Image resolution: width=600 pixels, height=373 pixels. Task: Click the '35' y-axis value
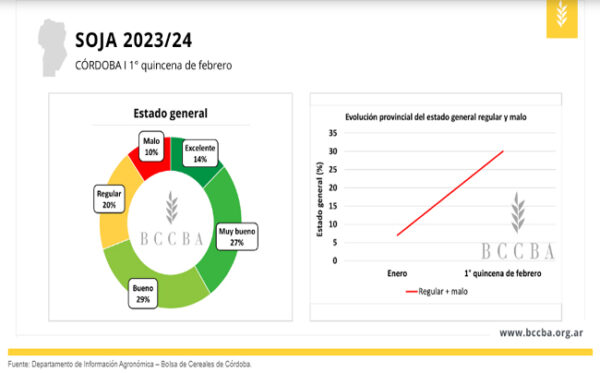click(x=333, y=133)
